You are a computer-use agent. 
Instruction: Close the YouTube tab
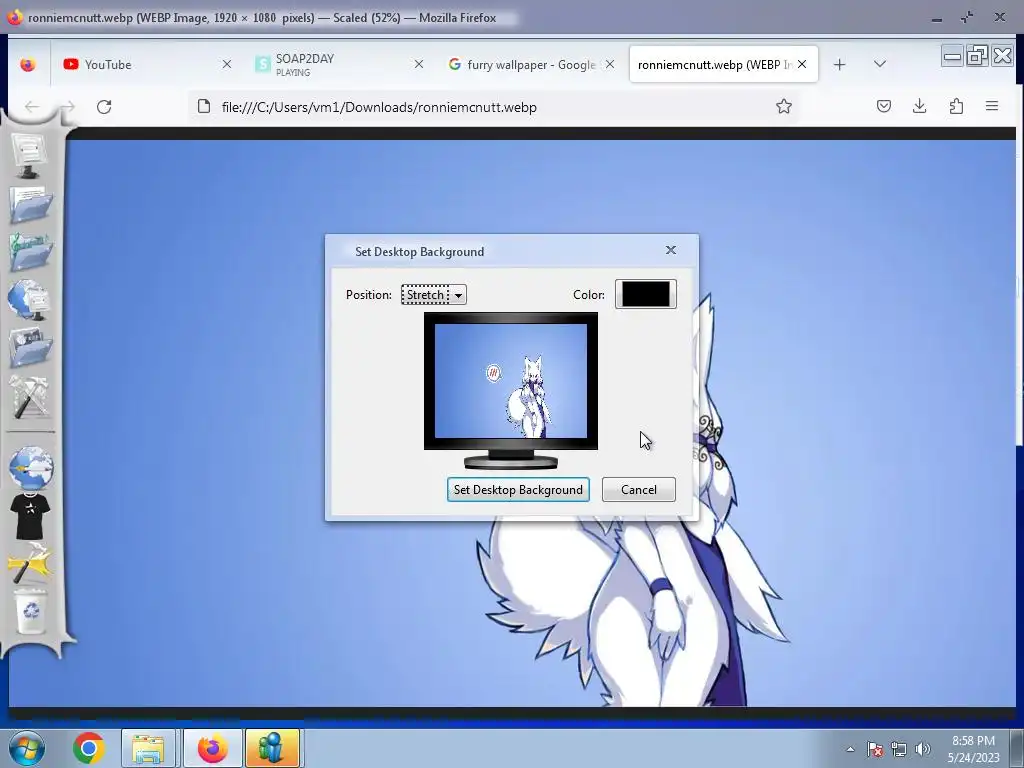click(227, 64)
